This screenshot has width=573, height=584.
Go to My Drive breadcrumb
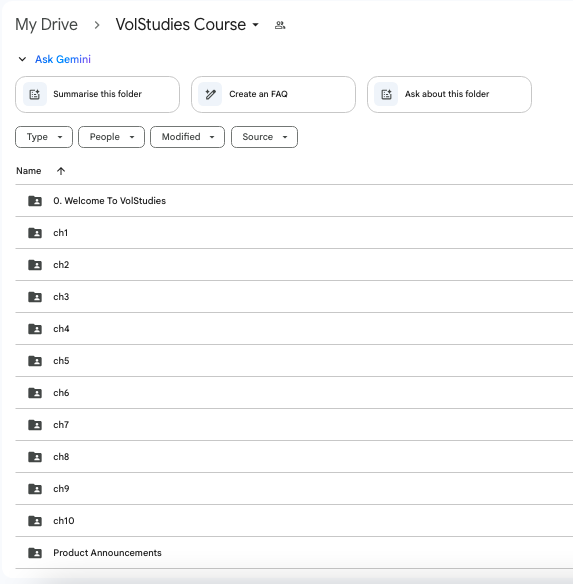click(x=47, y=25)
